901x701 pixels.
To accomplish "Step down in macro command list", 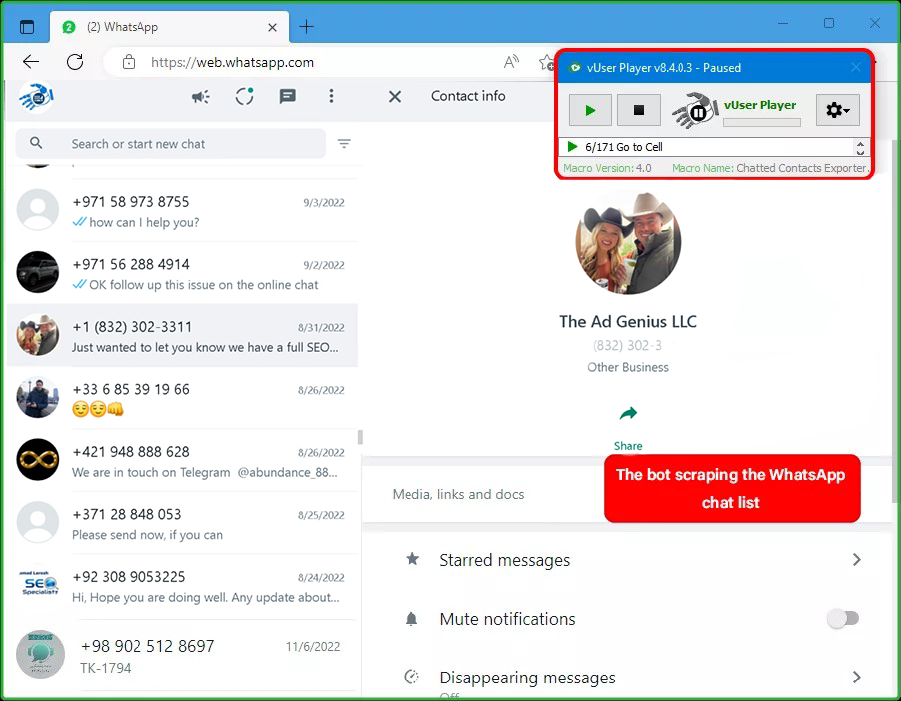I will point(860,152).
